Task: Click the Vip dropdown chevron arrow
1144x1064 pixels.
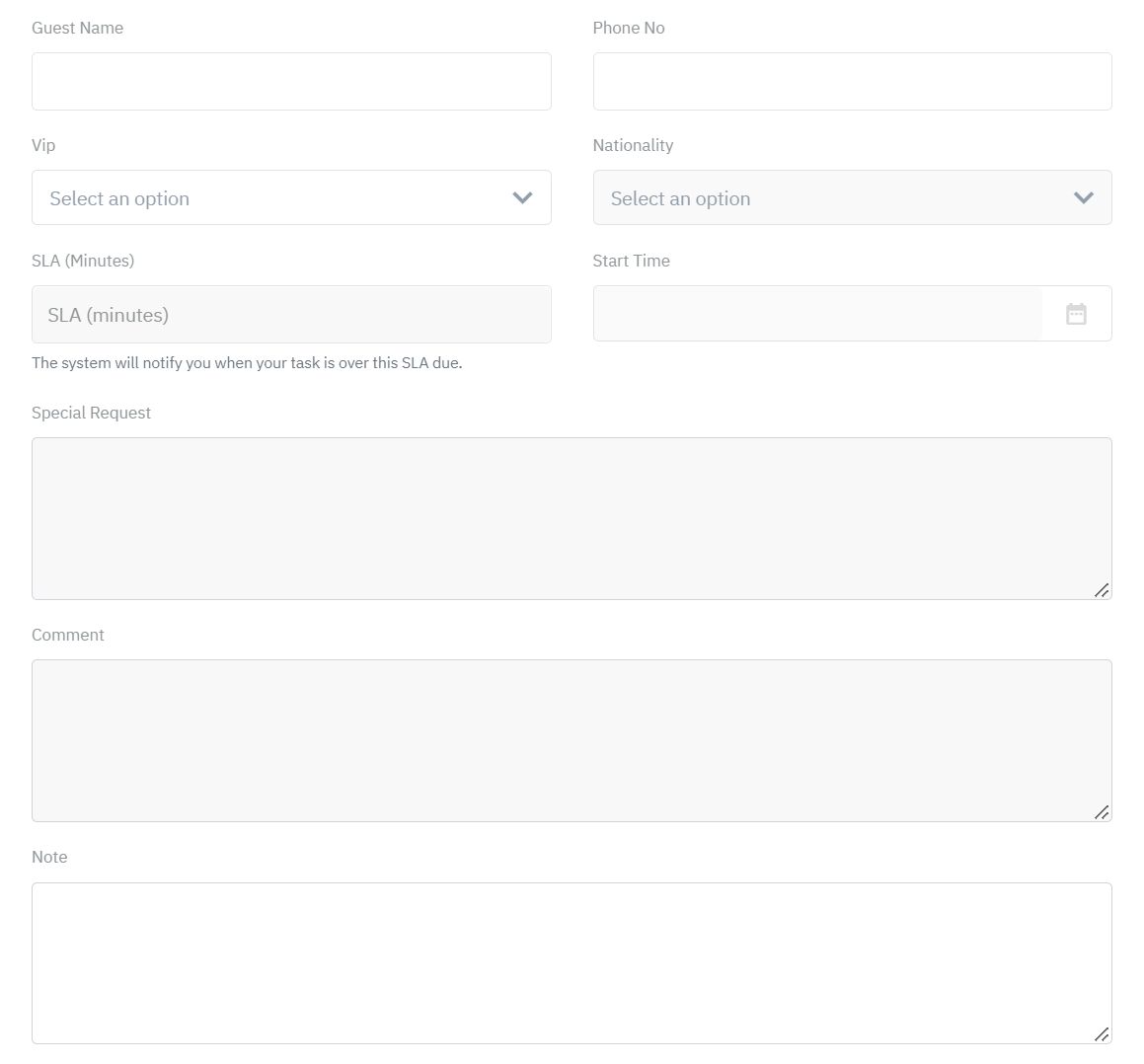Action: click(523, 197)
